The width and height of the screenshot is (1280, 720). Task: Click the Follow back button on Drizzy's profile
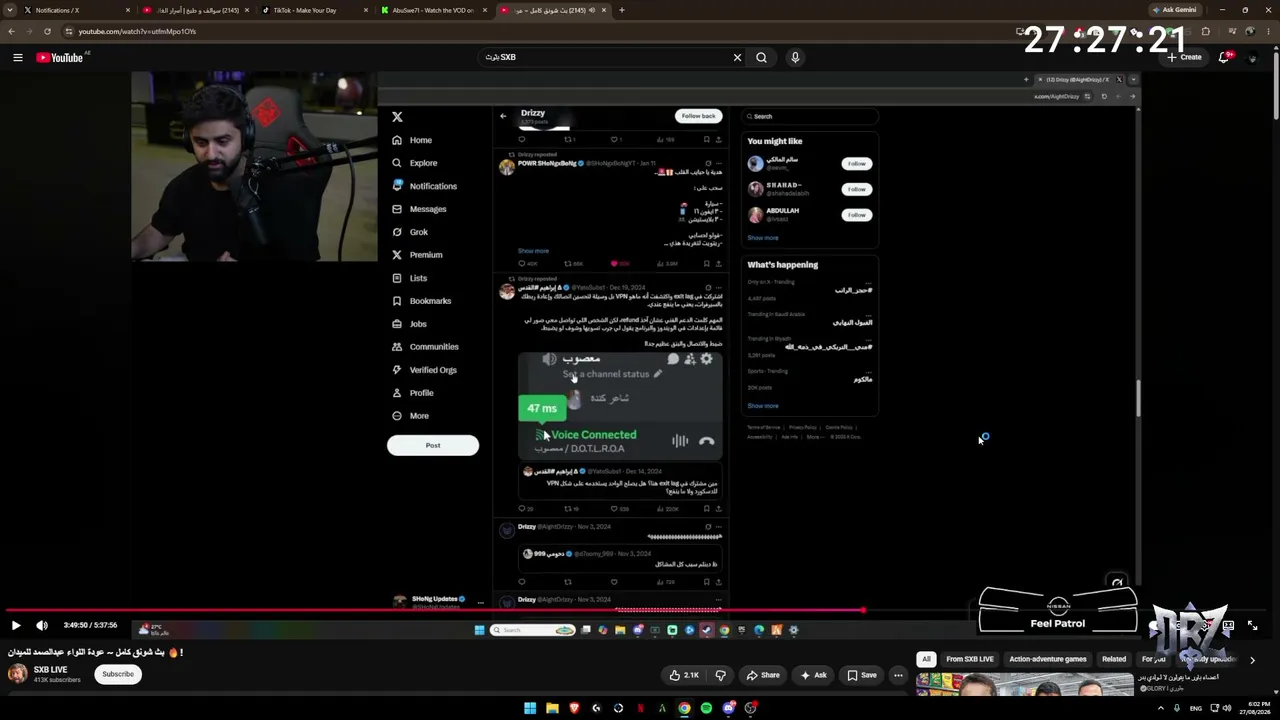pyautogui.click(x=698, y=116)
